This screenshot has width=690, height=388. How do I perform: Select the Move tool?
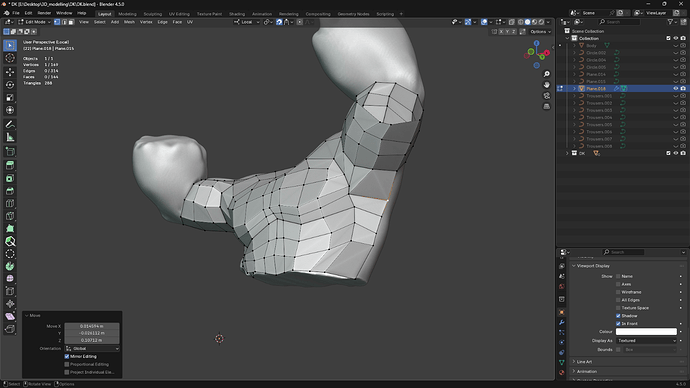click(10, 72)
